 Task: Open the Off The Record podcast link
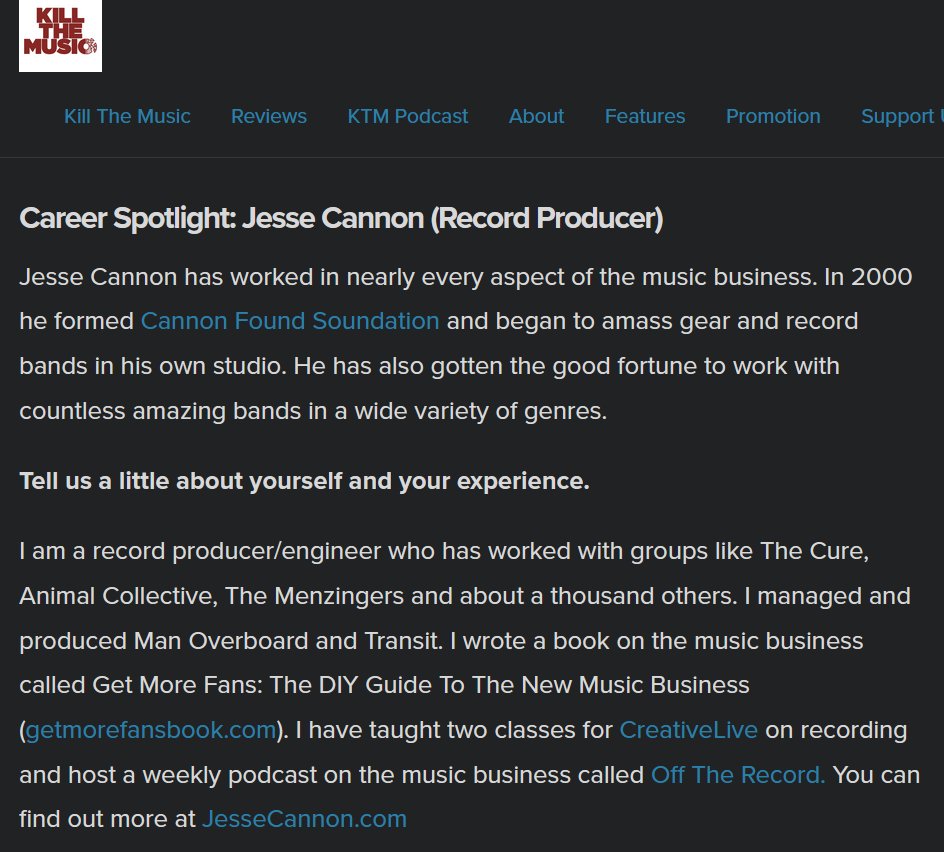pos(738,774)
